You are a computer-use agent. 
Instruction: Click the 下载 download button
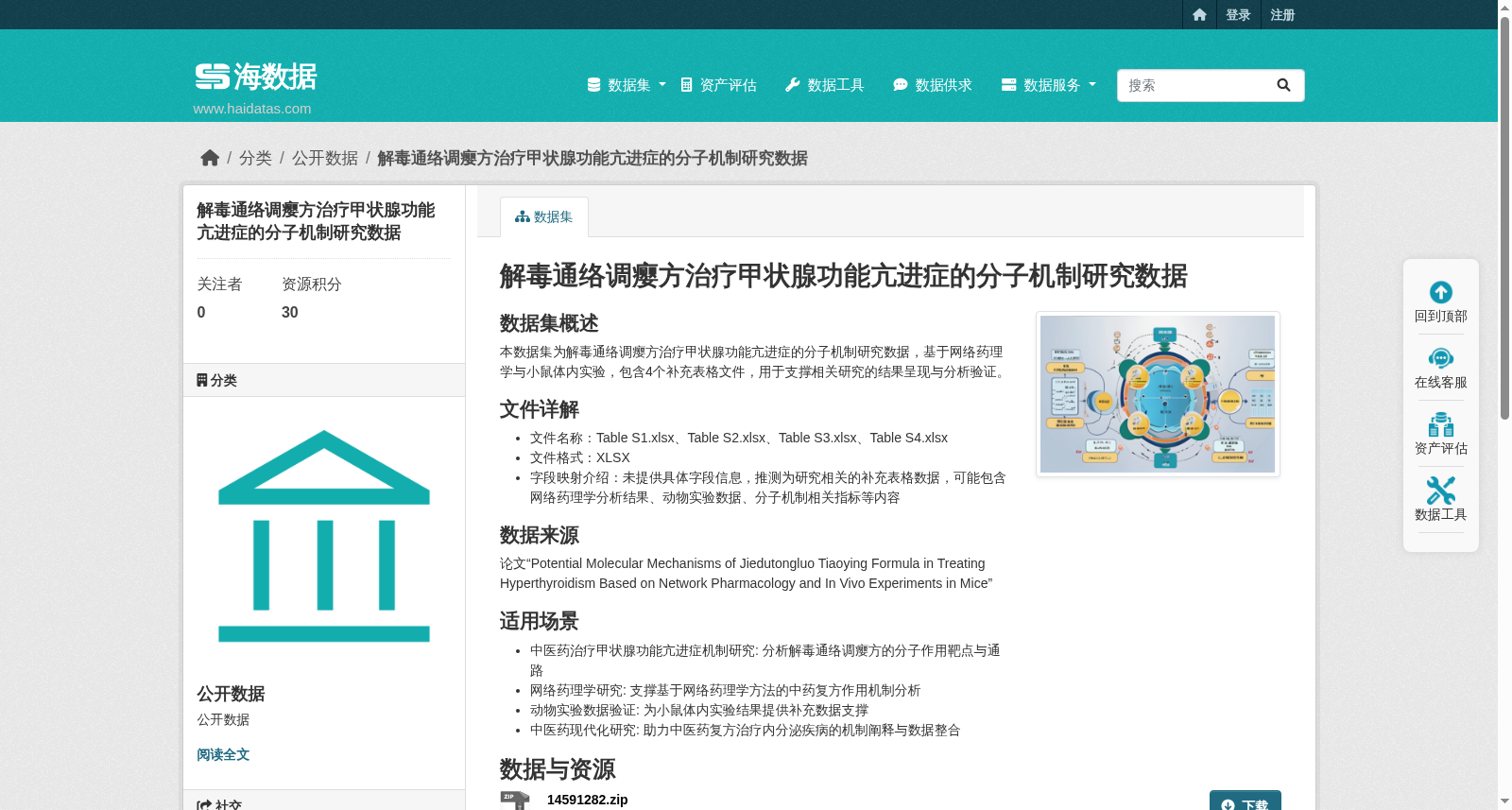(1246, 801)
